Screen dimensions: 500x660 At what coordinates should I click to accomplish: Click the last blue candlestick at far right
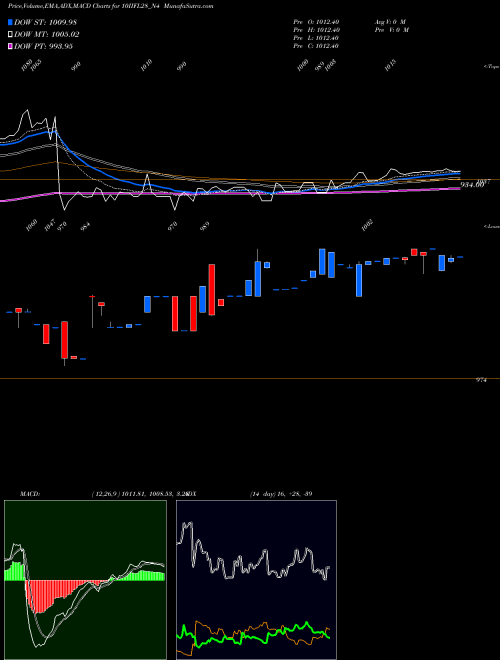coord(460,257)
